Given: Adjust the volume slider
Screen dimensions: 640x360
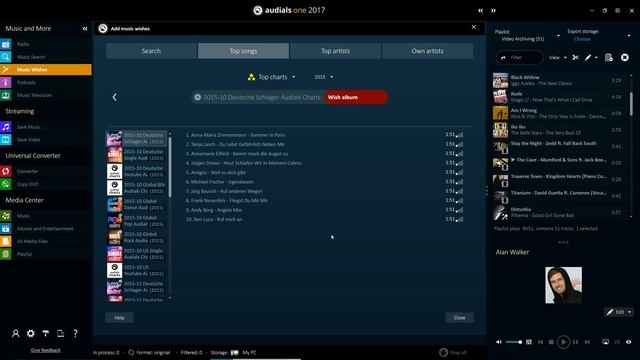Looking at the screenshot, I should click(514, 342).
